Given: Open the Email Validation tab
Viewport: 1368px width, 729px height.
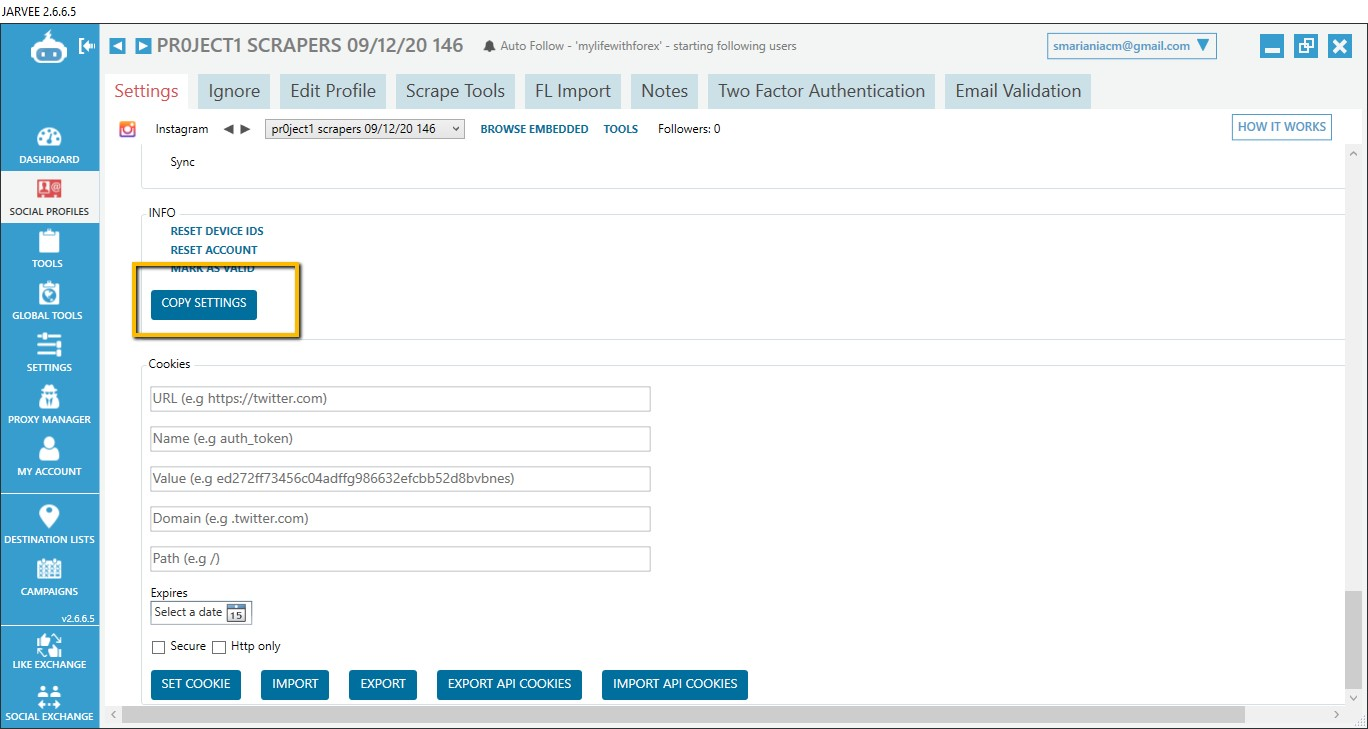Looking at the screenshot, I should [1018, 91].
